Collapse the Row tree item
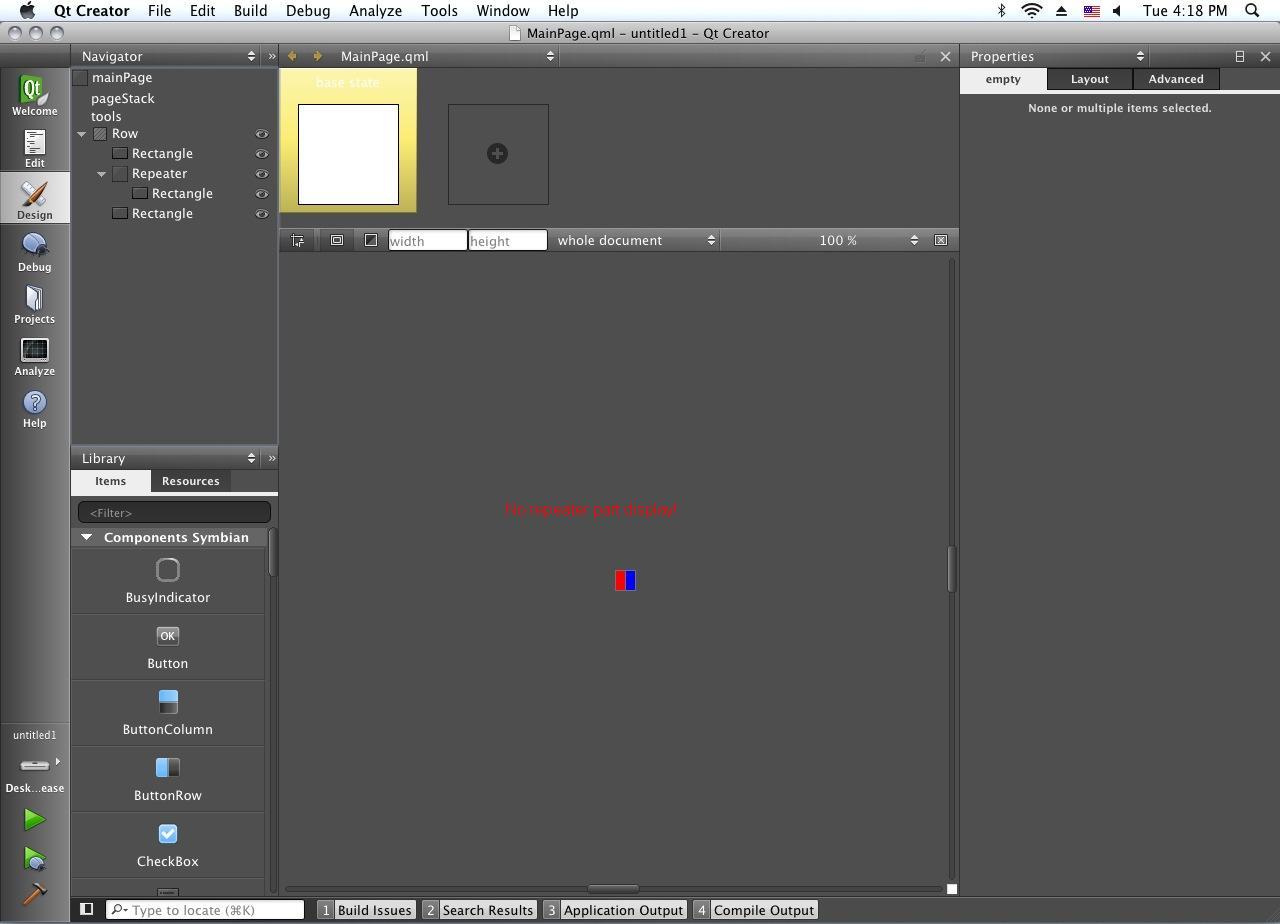 82,134
